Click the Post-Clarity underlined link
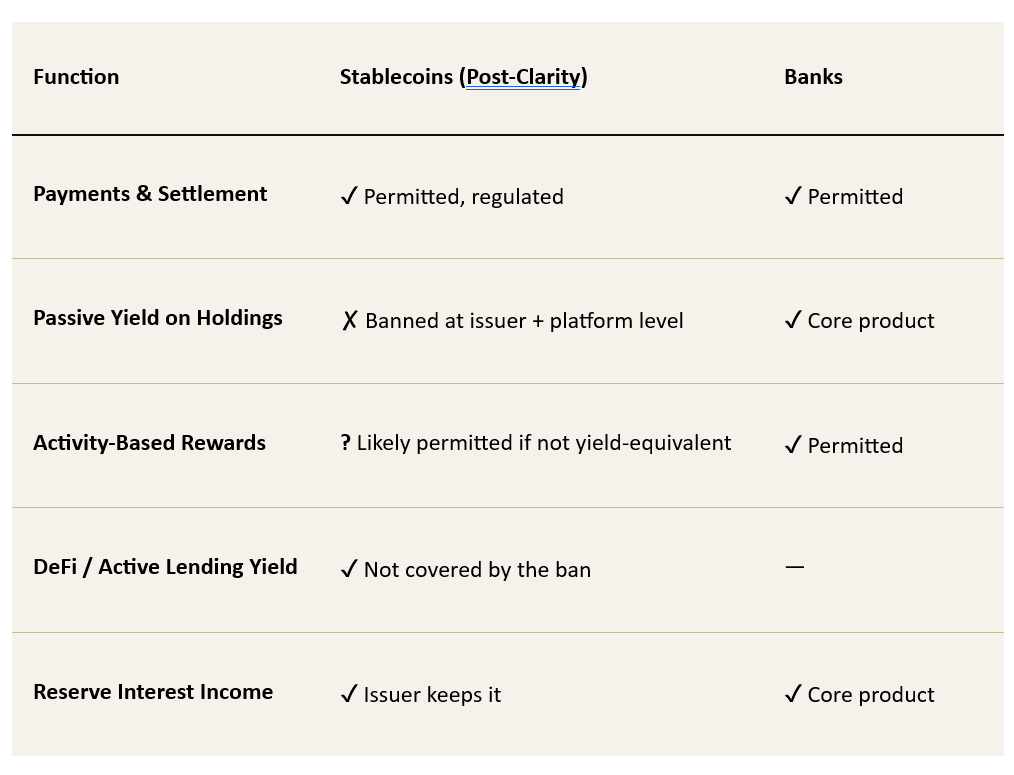This screenshot has height=775, width=1014. coord(522,77)
